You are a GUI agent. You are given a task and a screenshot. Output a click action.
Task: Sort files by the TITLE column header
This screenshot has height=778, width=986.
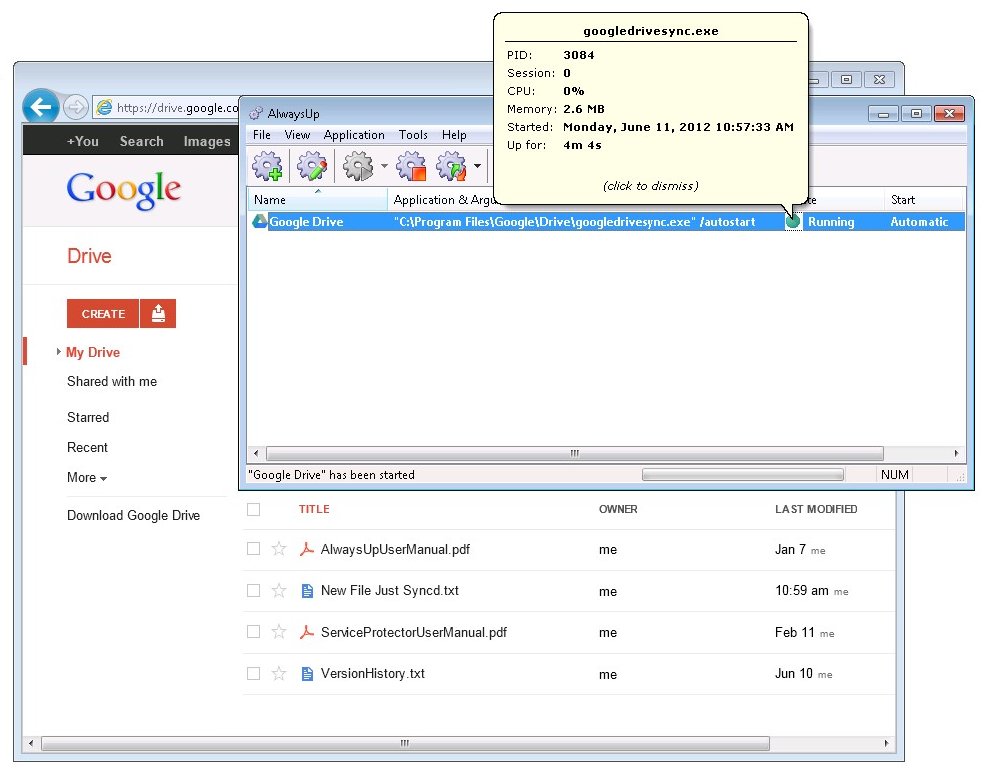(x=314, y=509)
